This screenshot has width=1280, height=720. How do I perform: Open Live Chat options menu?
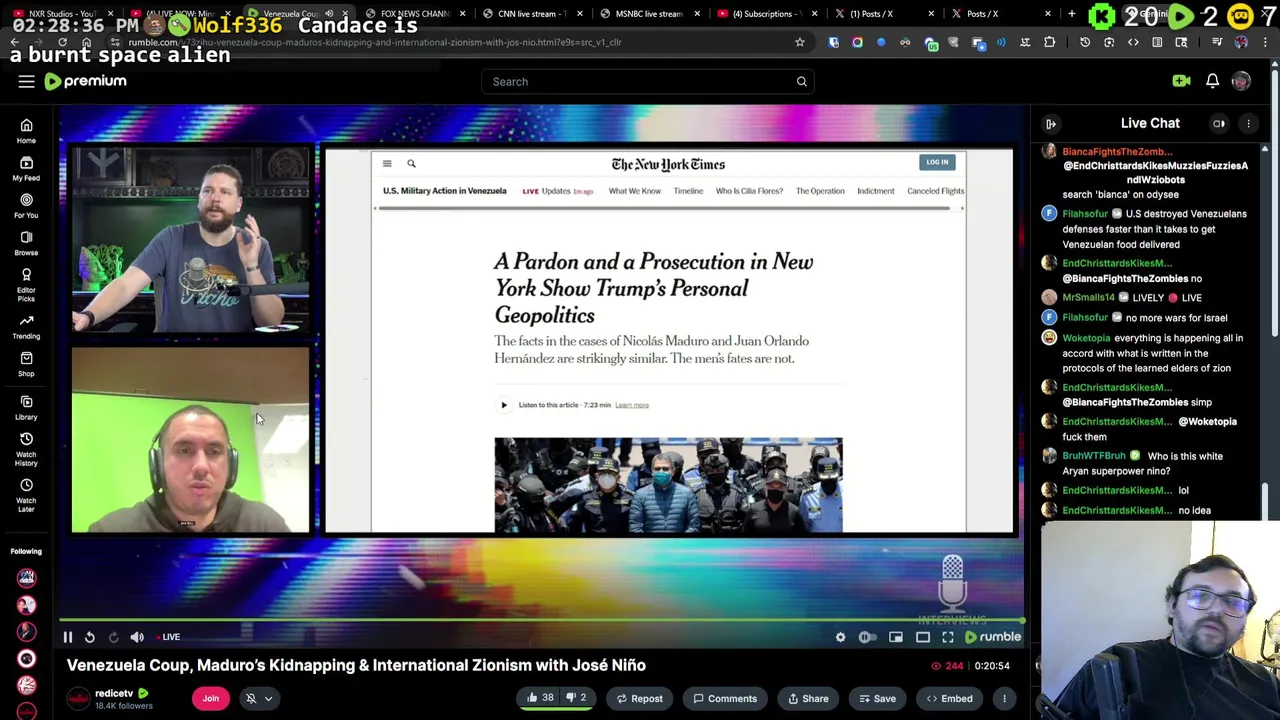(x=1248, y=123)
